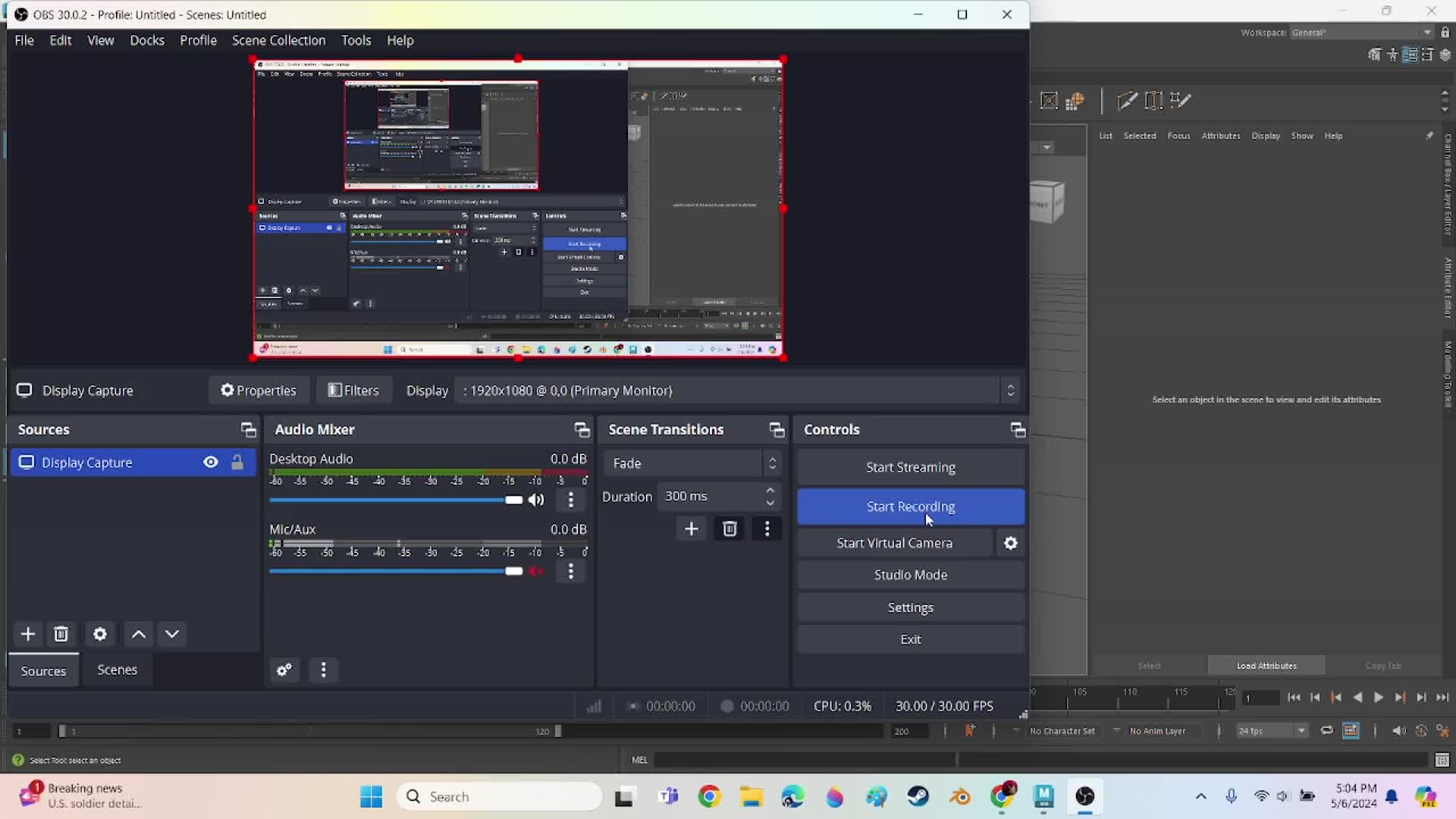1456x819 pixels.
Task: Move source up with arrow icon
Action: [139, 634]
